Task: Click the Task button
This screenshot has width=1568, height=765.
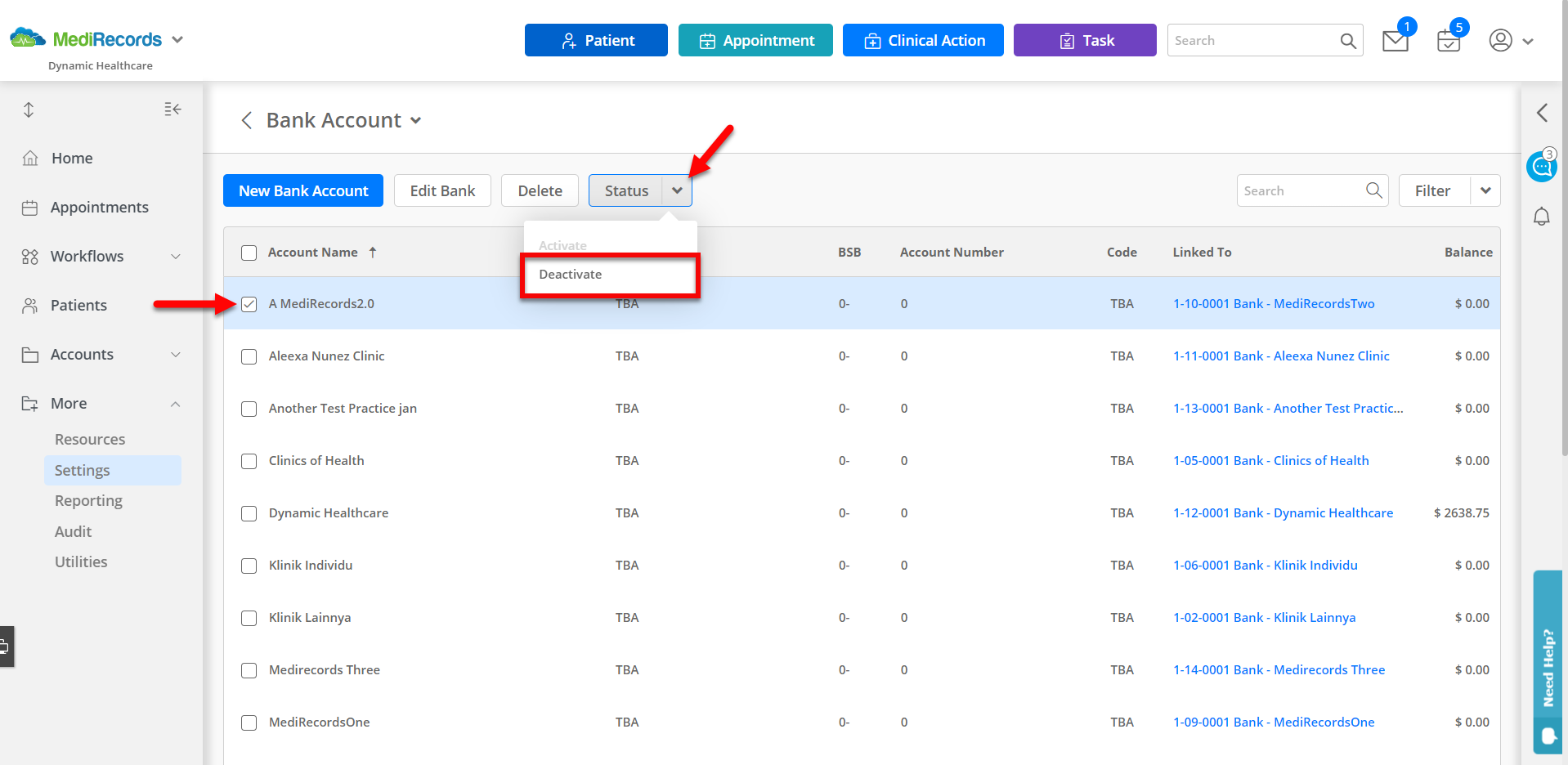Action: click(x=1085, y=40)
